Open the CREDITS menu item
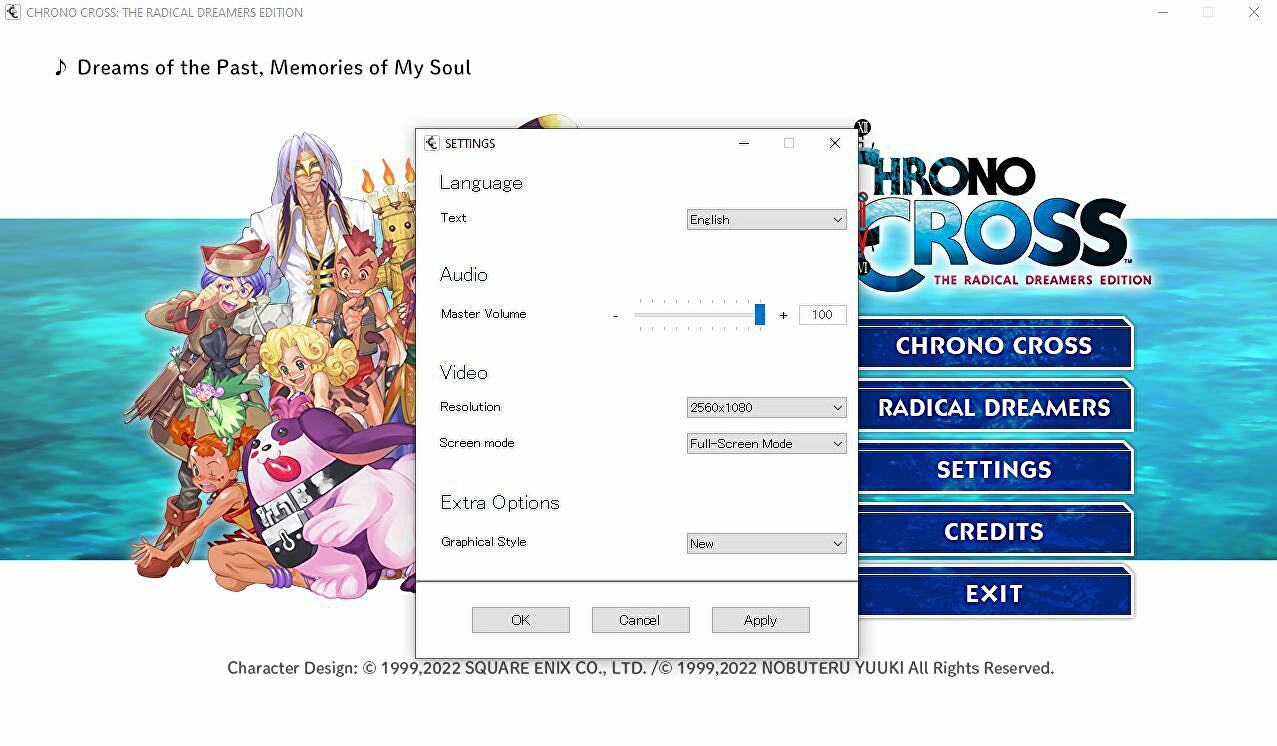This screenshot has height=746, width=1277. pyautogui.click(x=994, y=531)
